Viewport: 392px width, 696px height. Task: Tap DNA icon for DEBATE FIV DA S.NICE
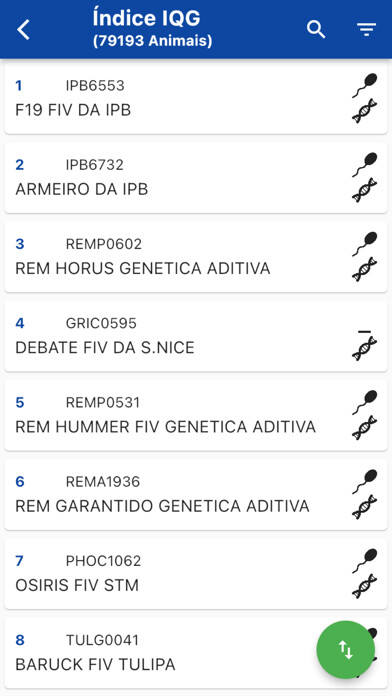[364, 348]
